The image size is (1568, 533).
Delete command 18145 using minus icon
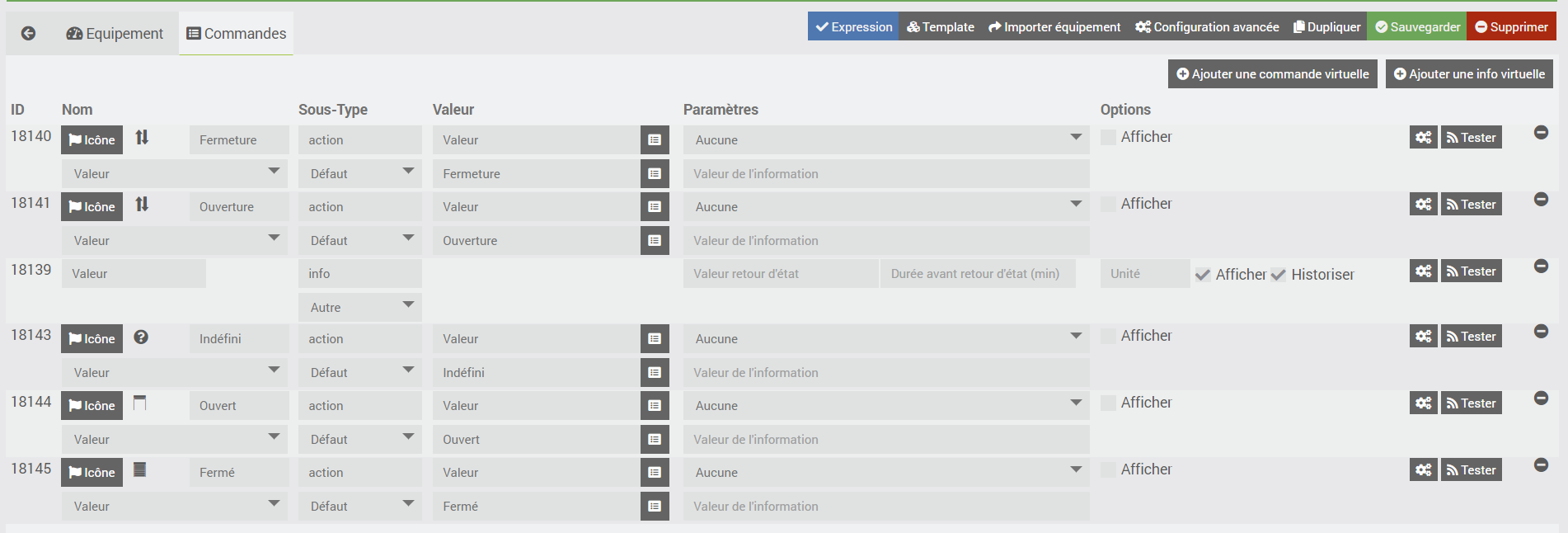(x=1541, y=465)
